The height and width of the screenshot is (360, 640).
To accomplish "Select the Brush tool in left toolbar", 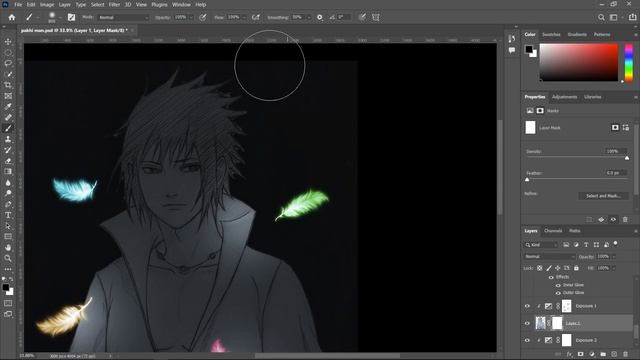I will [x=8, y=128].
